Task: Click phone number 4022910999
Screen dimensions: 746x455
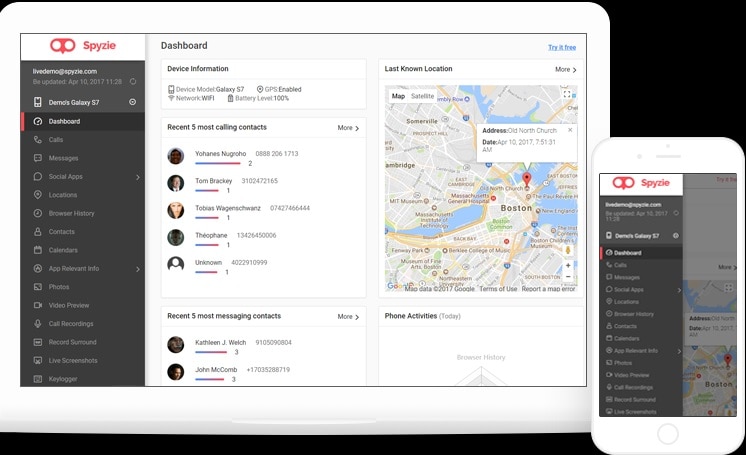Action: click(x=249, y=262)
